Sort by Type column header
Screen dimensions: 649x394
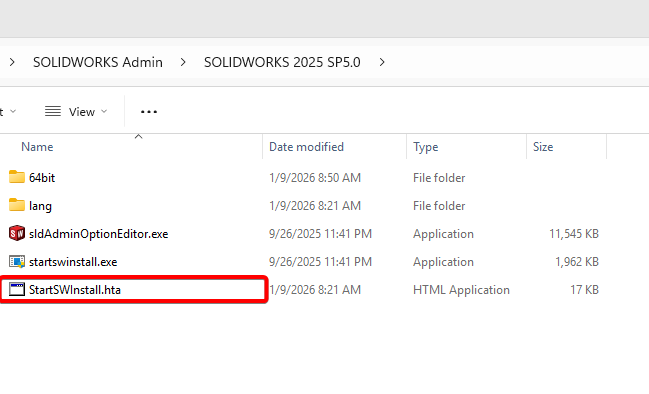[x=425, y=147]
